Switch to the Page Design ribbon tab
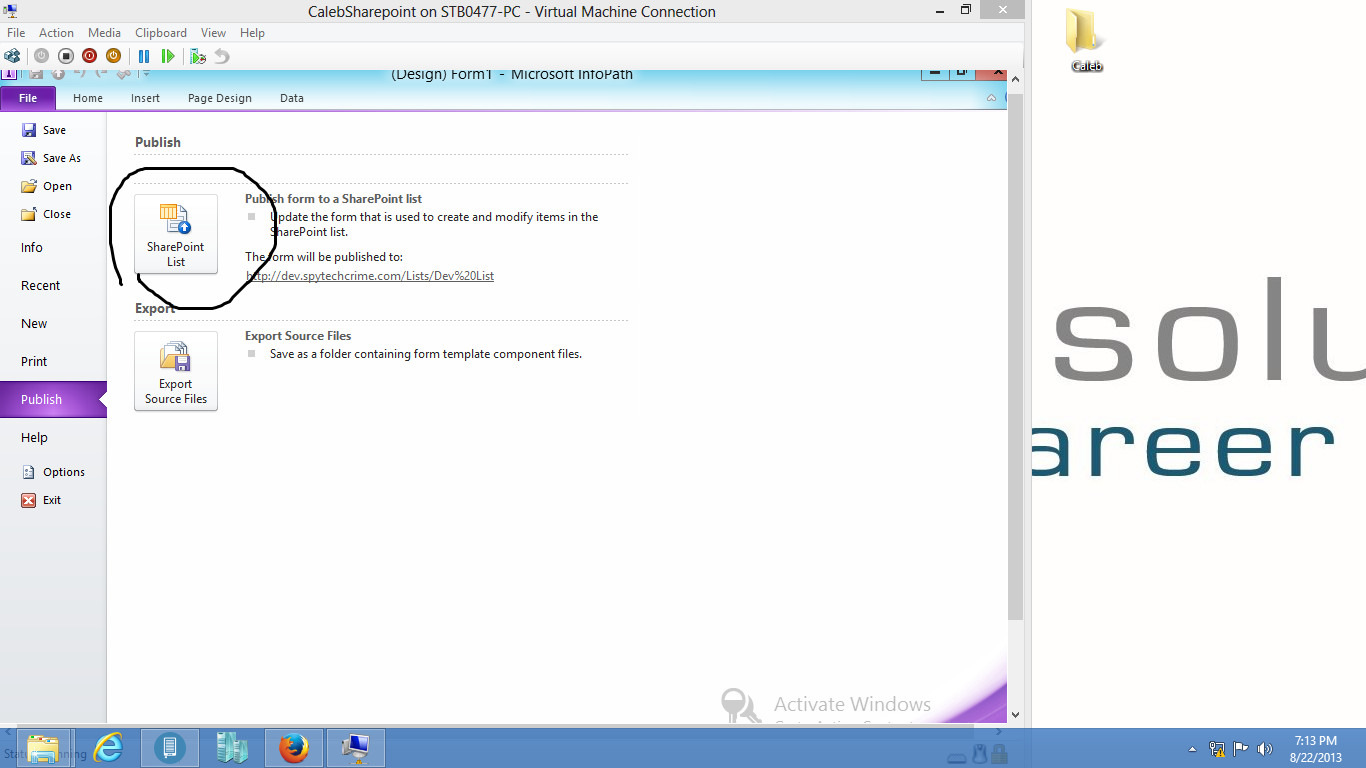The image size is (1366, 768). 220,98
